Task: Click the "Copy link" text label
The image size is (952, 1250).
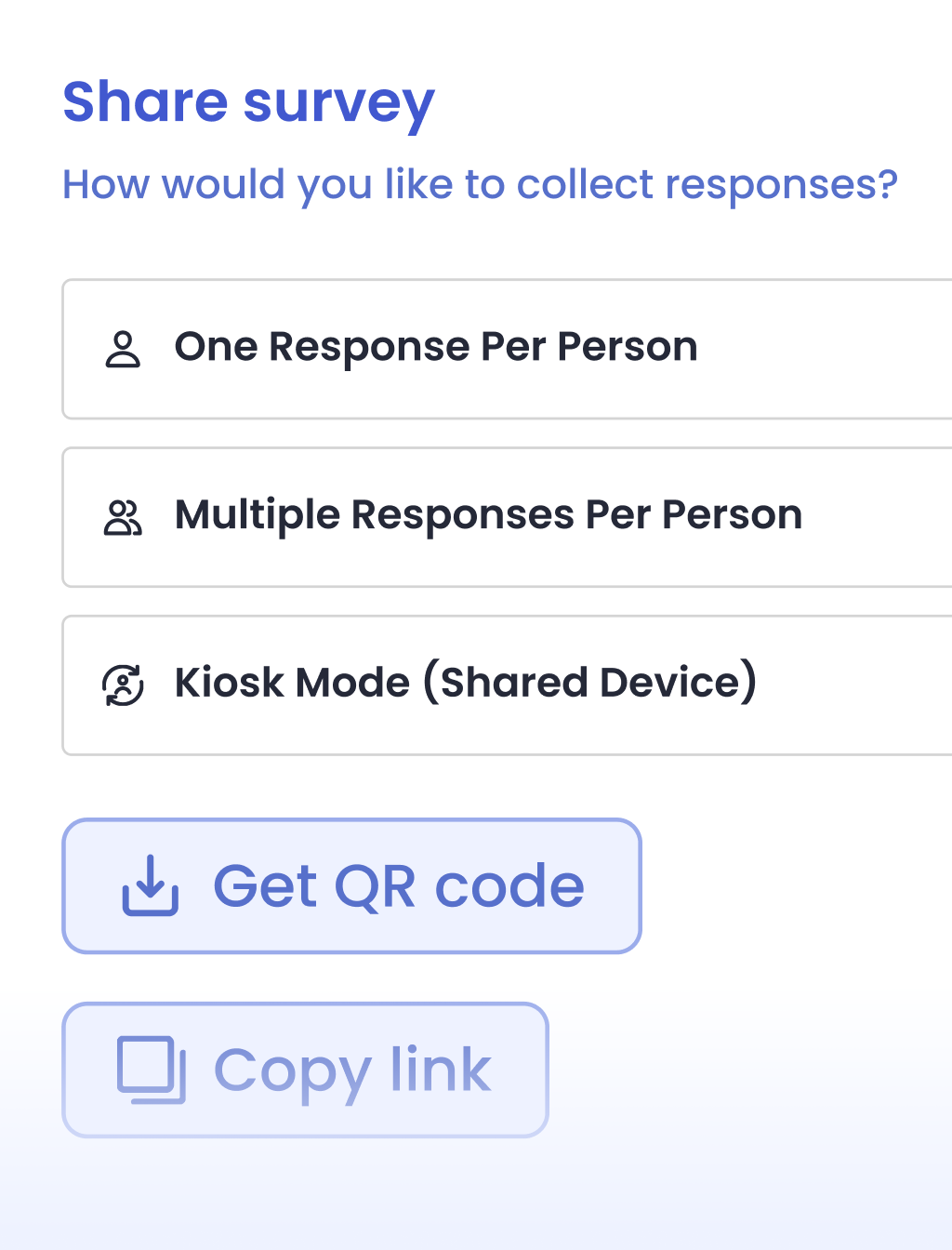Action: click(352, 1070)
